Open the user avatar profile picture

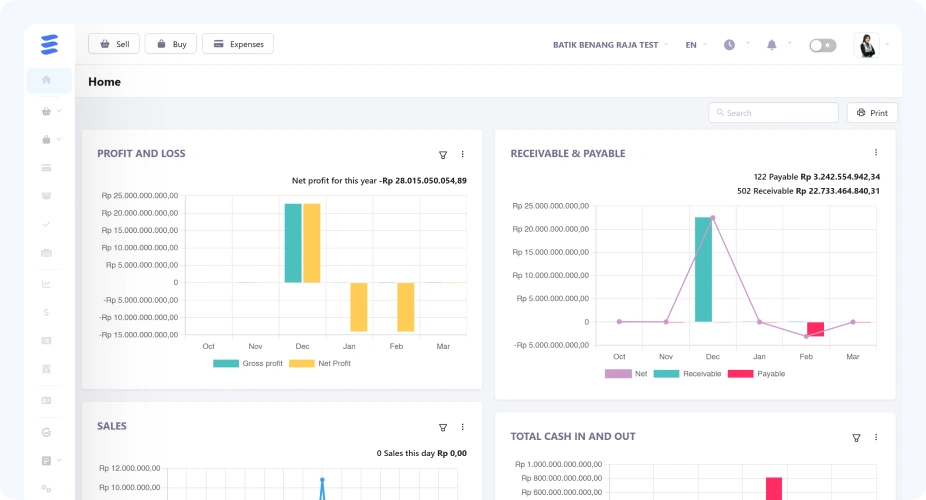pos(867,45)
